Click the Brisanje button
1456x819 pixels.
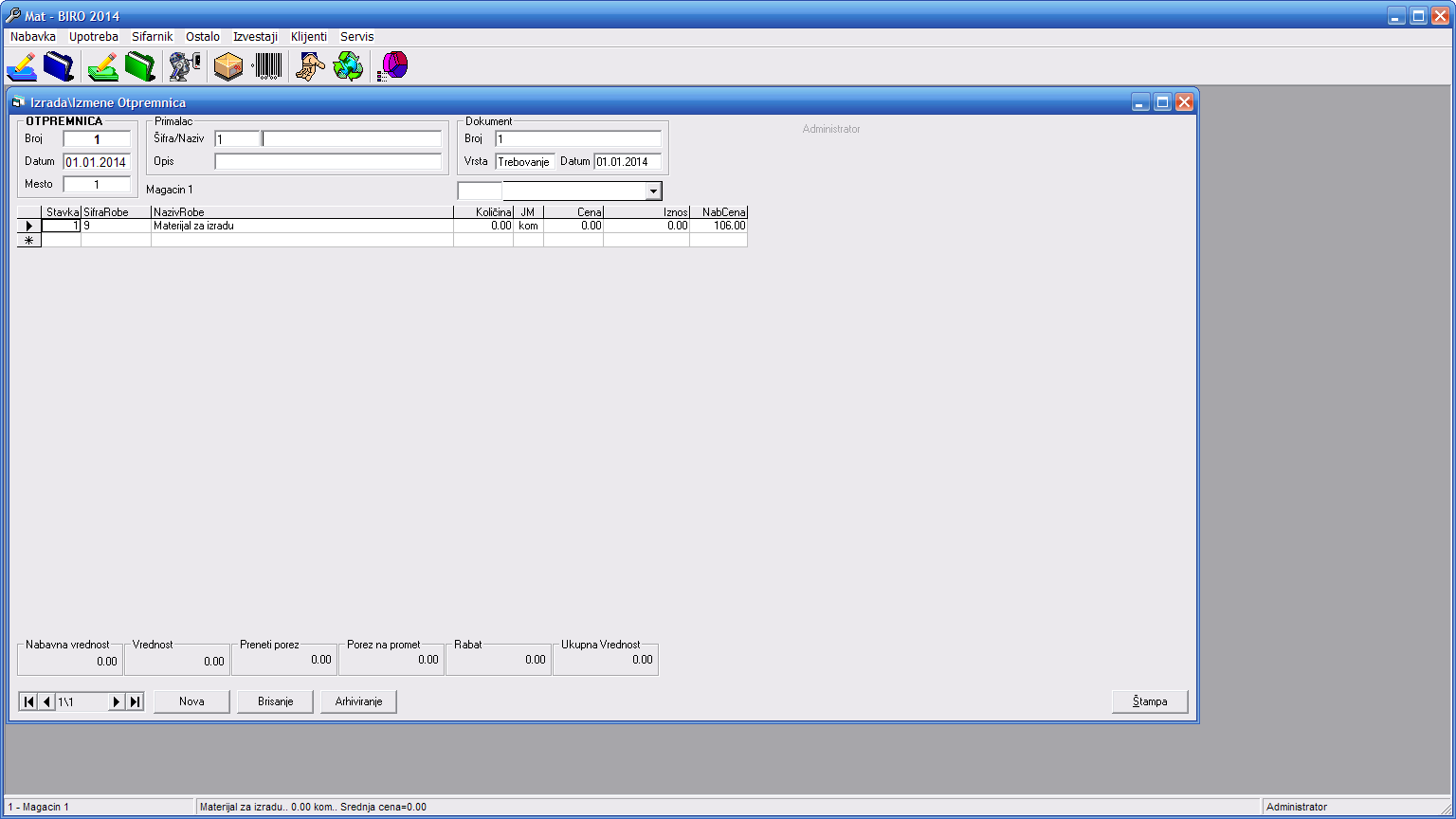pyautogui.click(x=275, y=701)
